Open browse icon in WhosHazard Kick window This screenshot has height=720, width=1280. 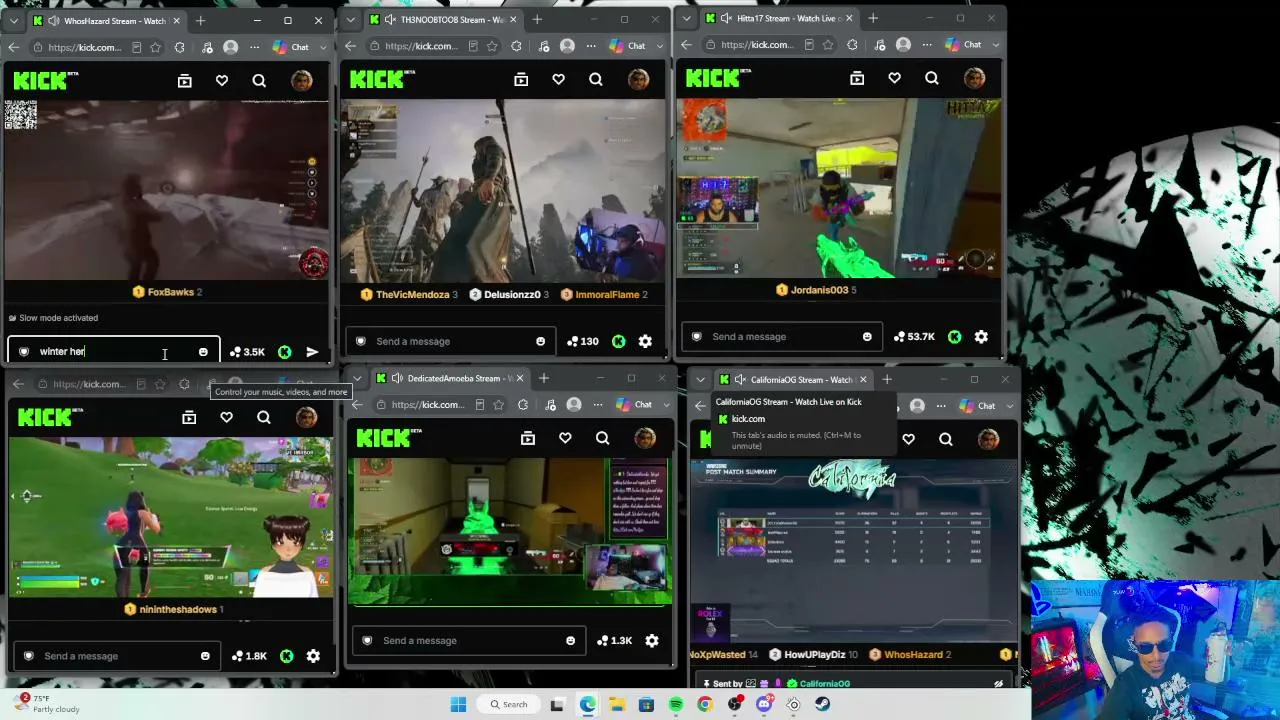(x=185, y=81)
